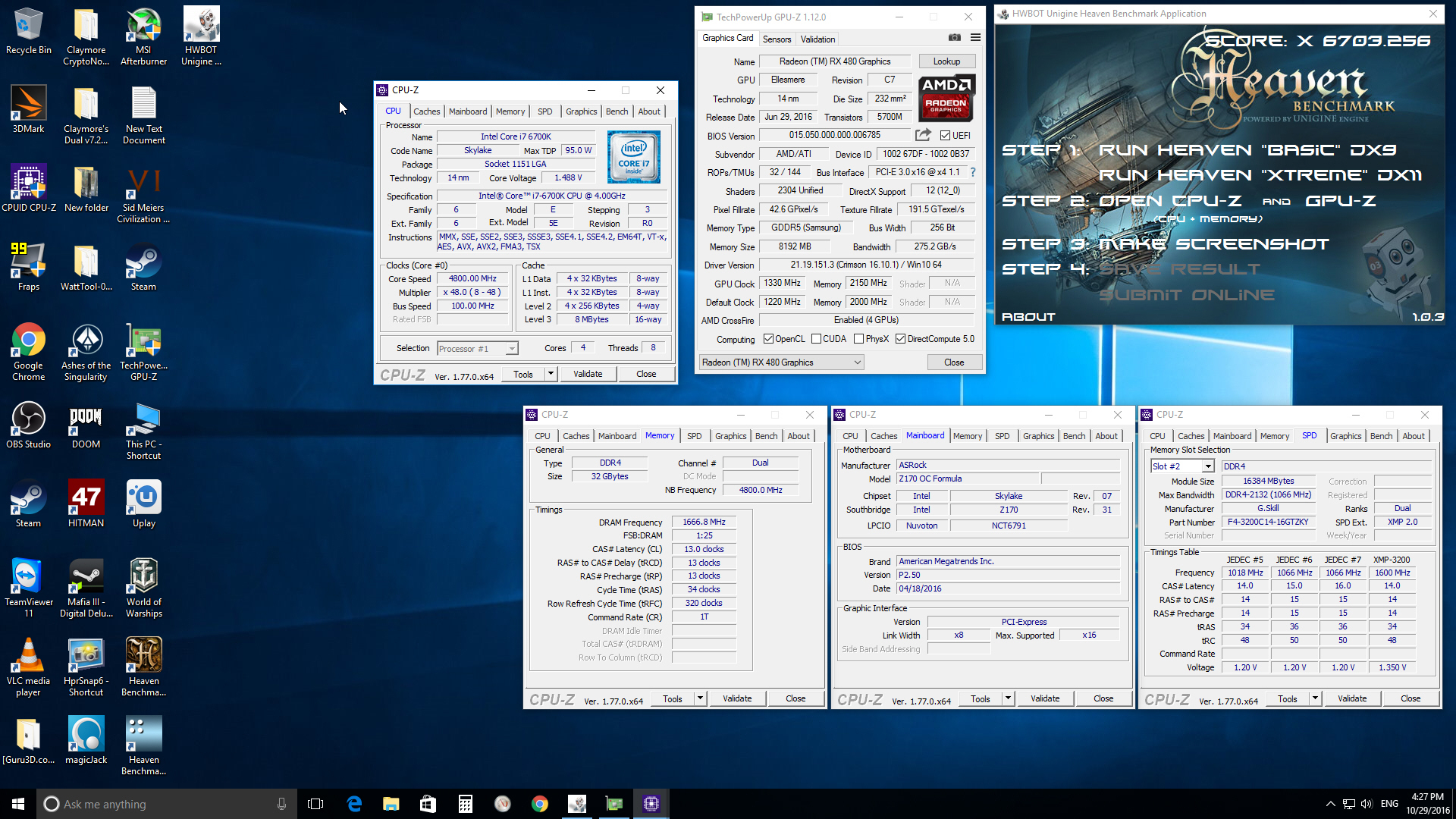Select Graphics tab in the Memory CPU-Z window
The image size is (1456, 819).
[x=731, y=436]
